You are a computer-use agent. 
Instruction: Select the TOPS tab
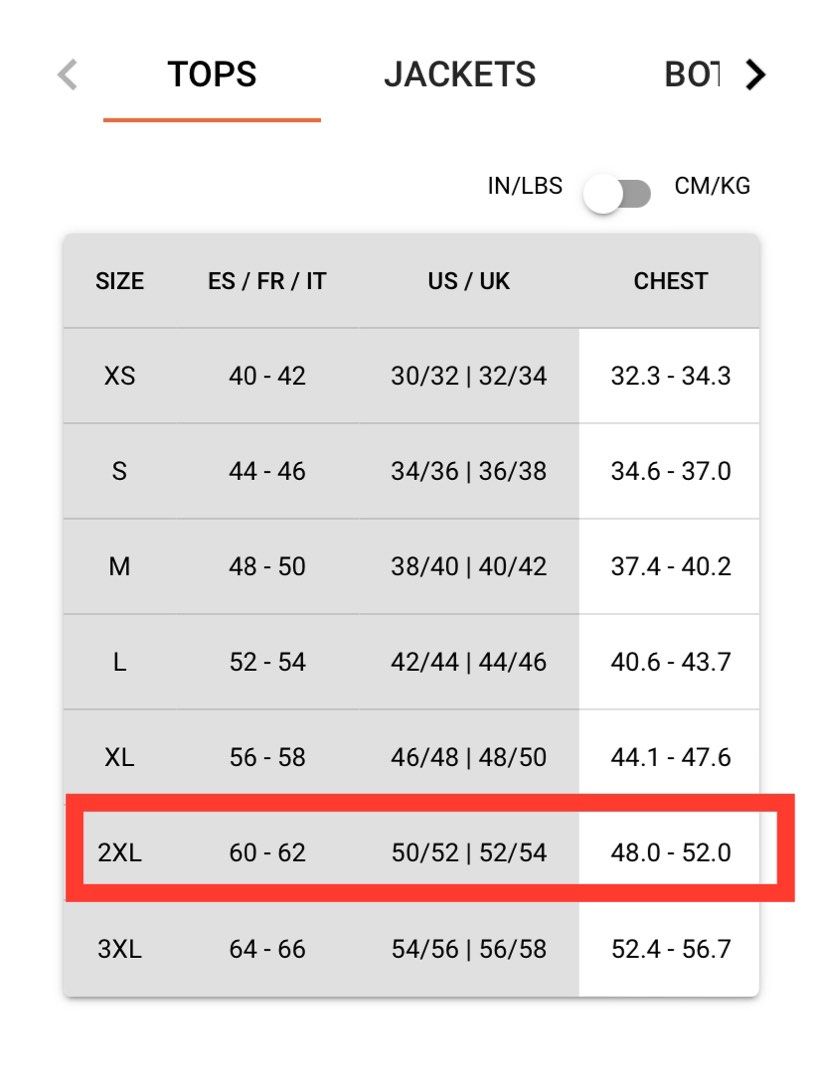[x=212, y=74]
